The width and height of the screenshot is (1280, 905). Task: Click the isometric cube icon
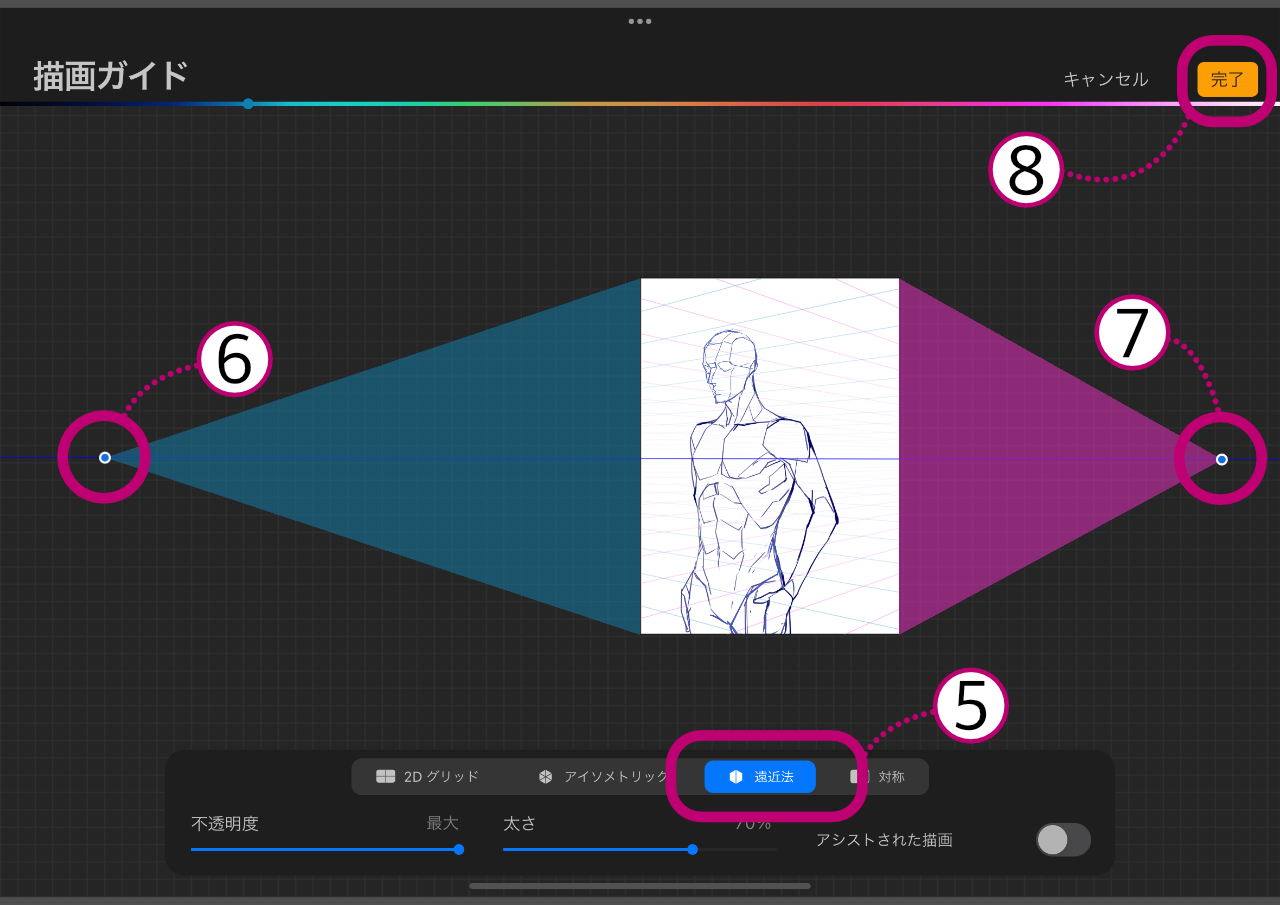[x=546, y=777]
